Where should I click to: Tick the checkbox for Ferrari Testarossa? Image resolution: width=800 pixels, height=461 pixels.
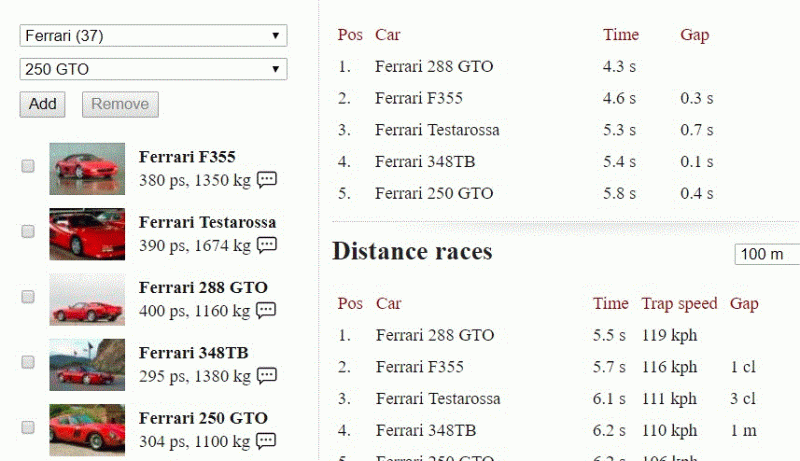pyautogui.click(x=28, y=231)
